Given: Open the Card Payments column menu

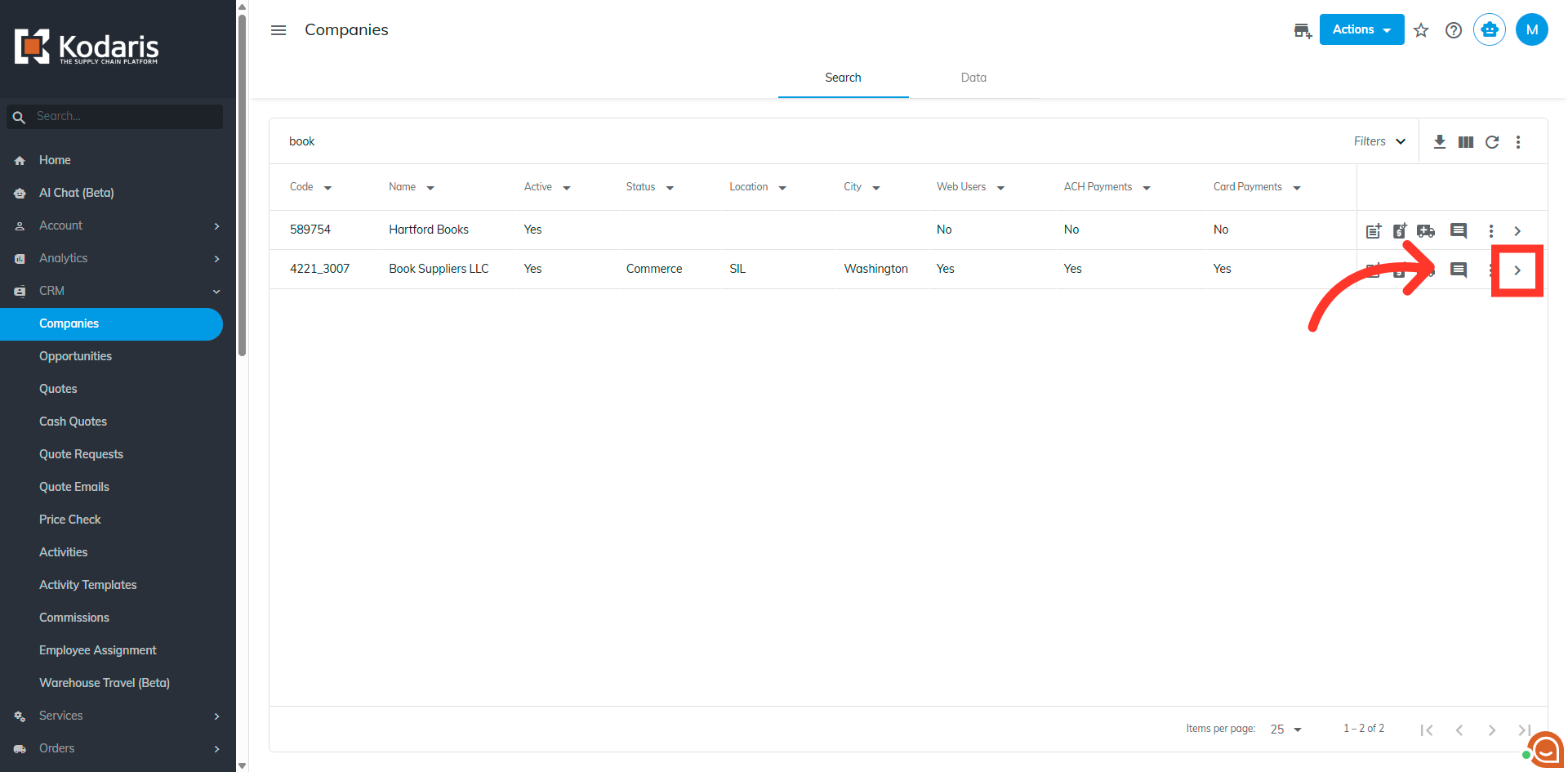Looking at the screenshot, I should tap(1297, 188).
